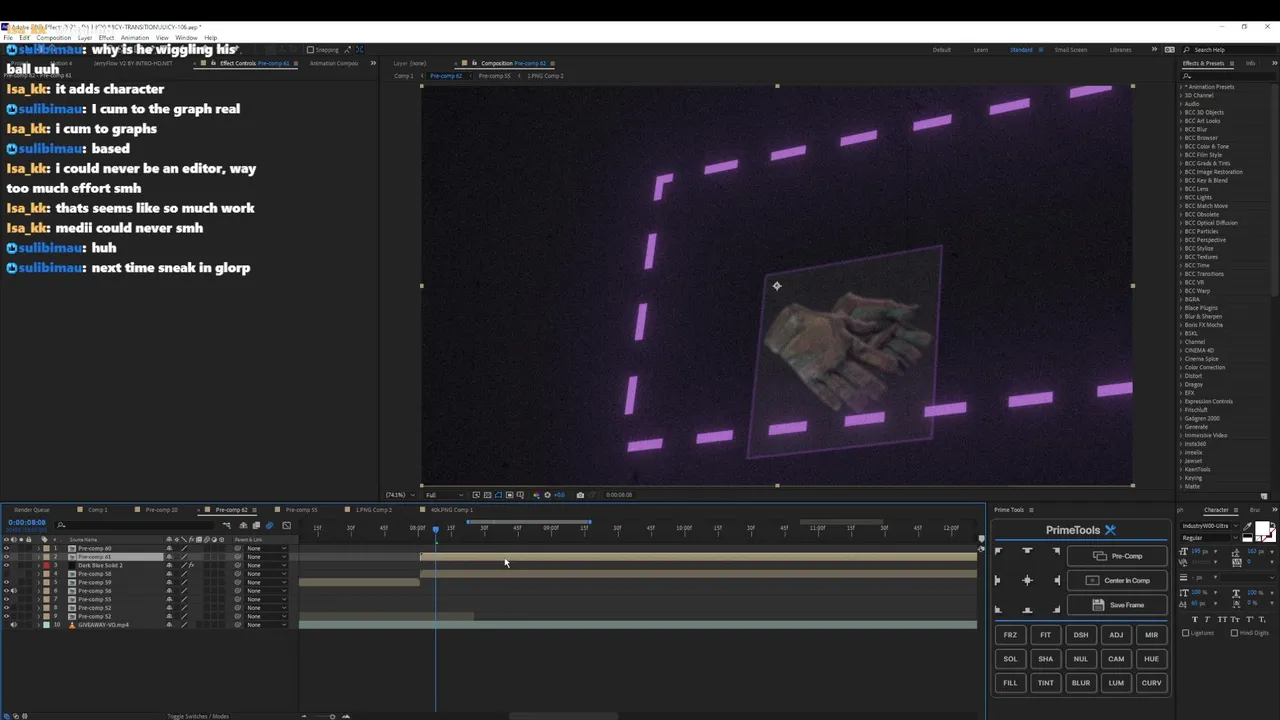Switch to the Render Queue tab
1280x720 pixels.
(32, 510)
